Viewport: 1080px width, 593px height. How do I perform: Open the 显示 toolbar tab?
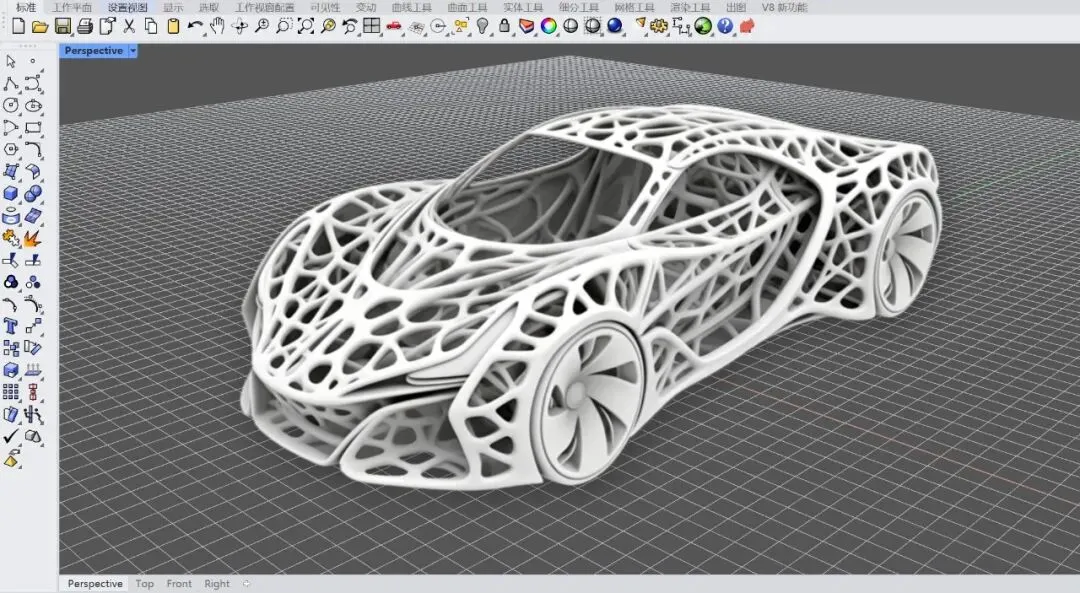coord(173,7)
